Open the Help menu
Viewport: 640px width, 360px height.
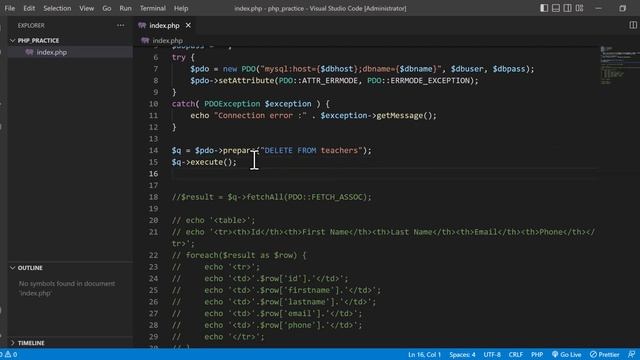pyautogui.click(x=181, y=8)
